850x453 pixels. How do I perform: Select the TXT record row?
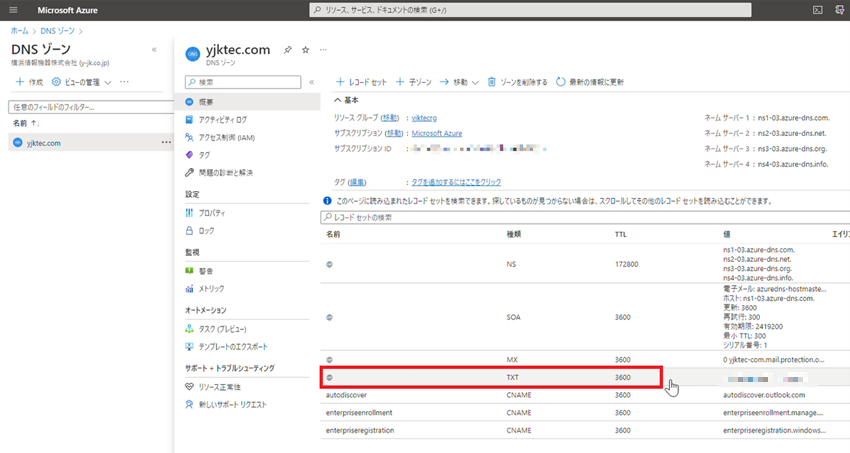pos(585,377)
